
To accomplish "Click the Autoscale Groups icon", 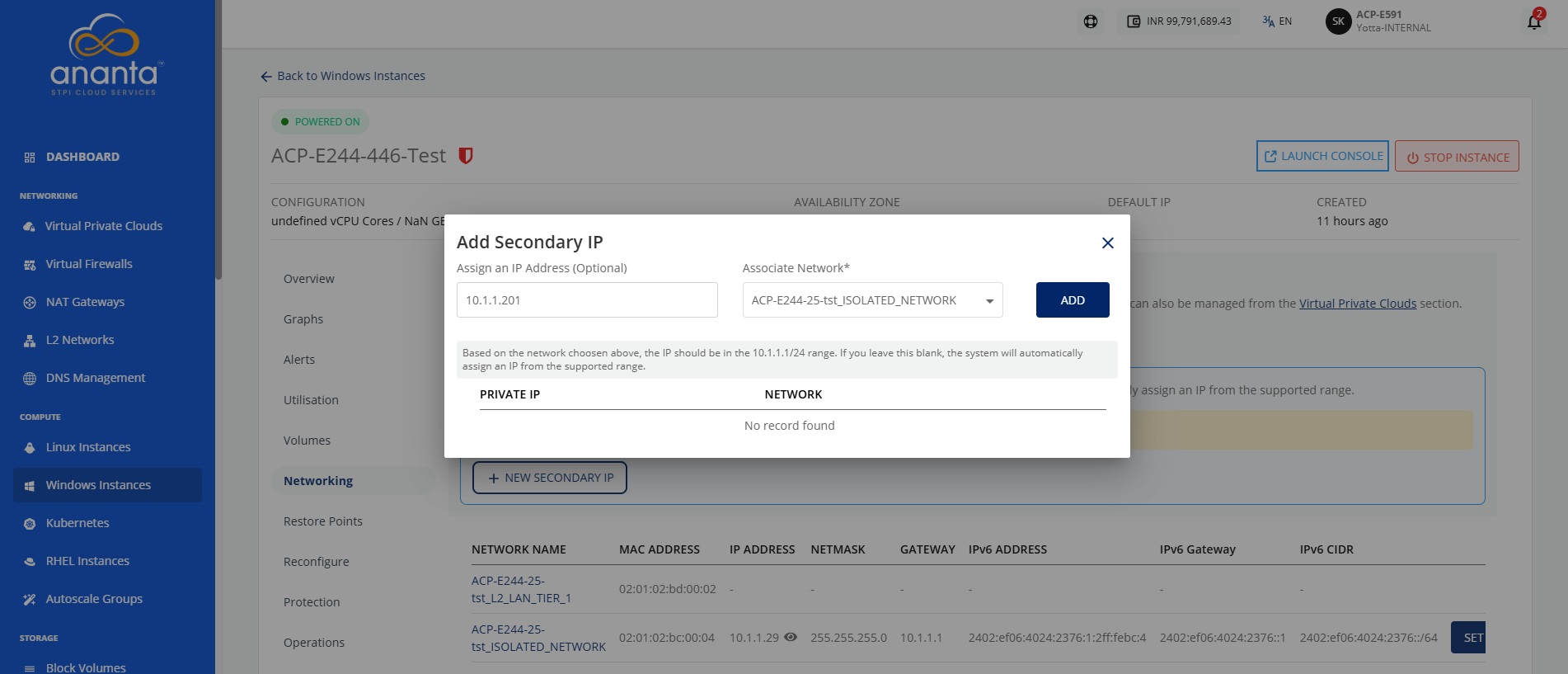I will click(x=30, y=599).
